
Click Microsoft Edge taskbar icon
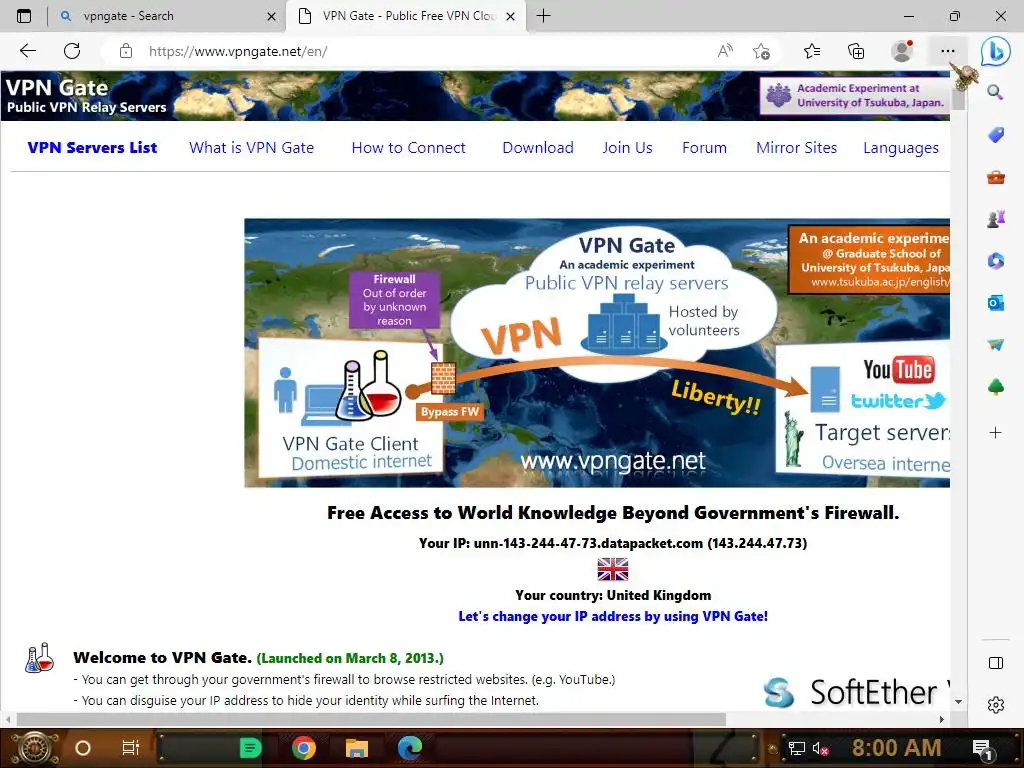[x=410, y=748]
